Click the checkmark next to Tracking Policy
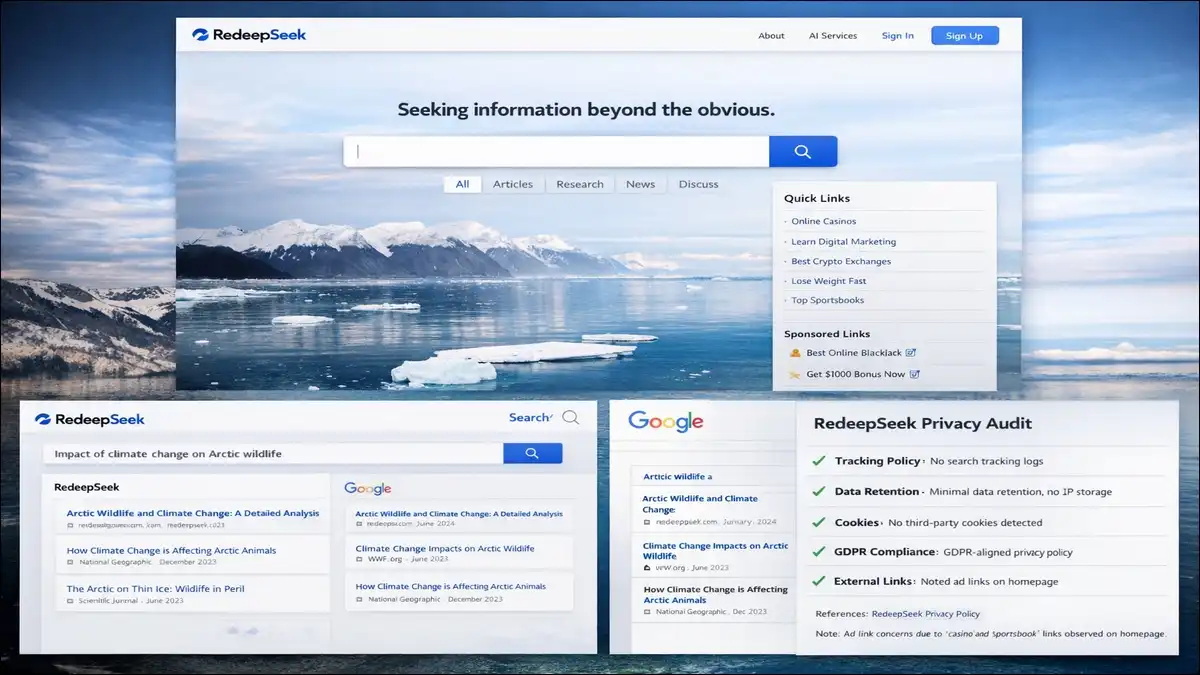Image resolution: width=1200 pixels, height=675 pixels. (x=818, y=461)
